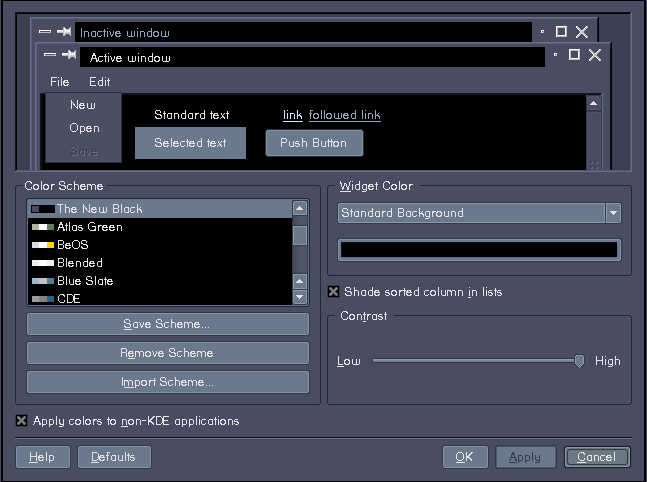Viewport: 647px width, 482px height.
Task: Click the Inactive window menu dash icon
Action: pyautogui.click(x=45, y=31)
